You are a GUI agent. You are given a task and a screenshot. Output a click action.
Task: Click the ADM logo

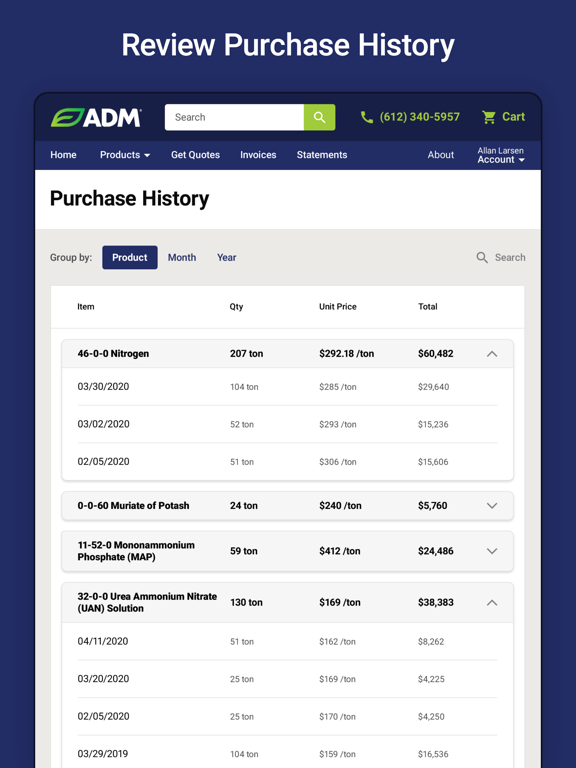tap(96, 118)
